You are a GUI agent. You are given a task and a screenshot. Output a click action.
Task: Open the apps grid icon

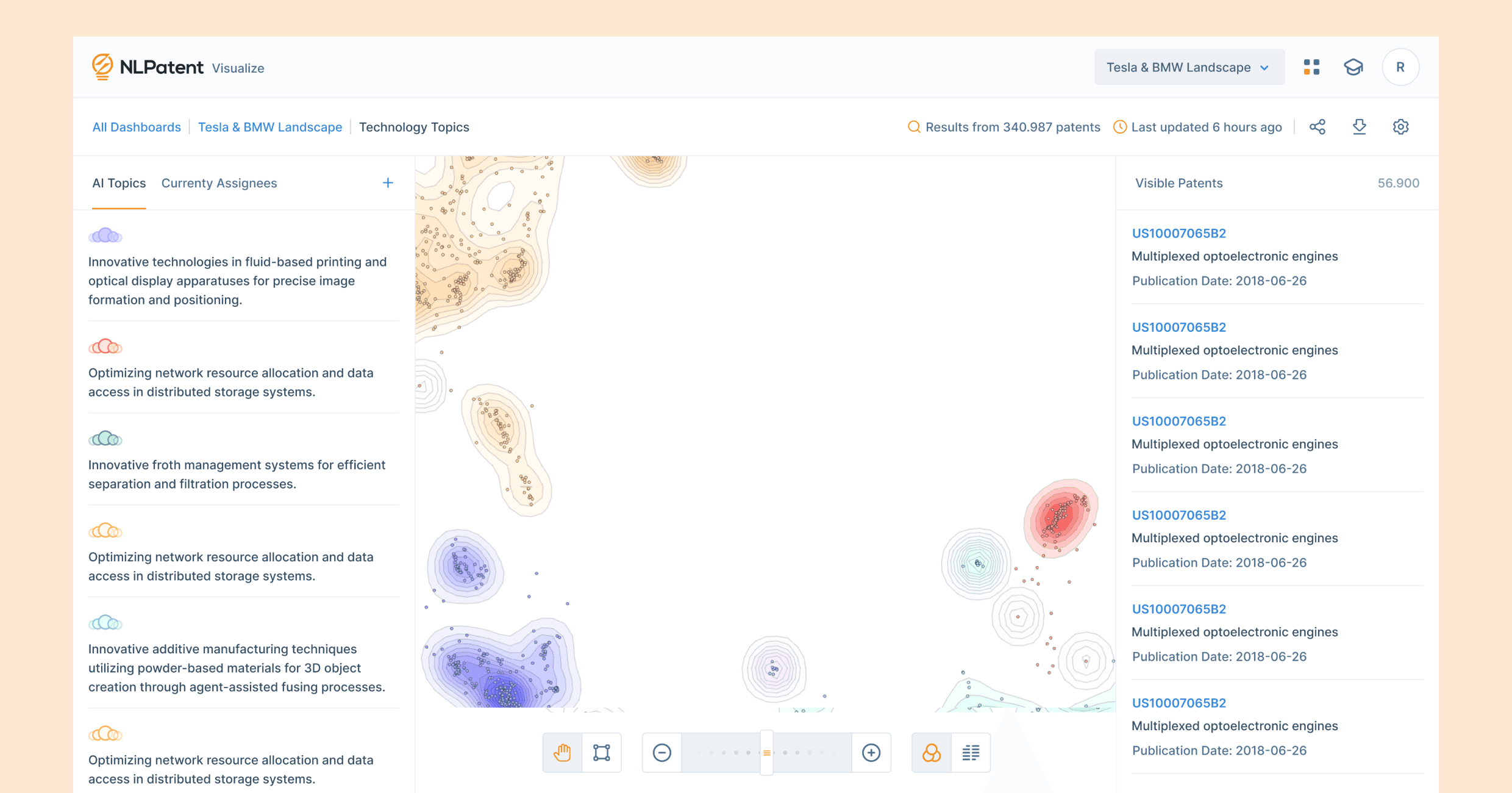coord(1311,66)
